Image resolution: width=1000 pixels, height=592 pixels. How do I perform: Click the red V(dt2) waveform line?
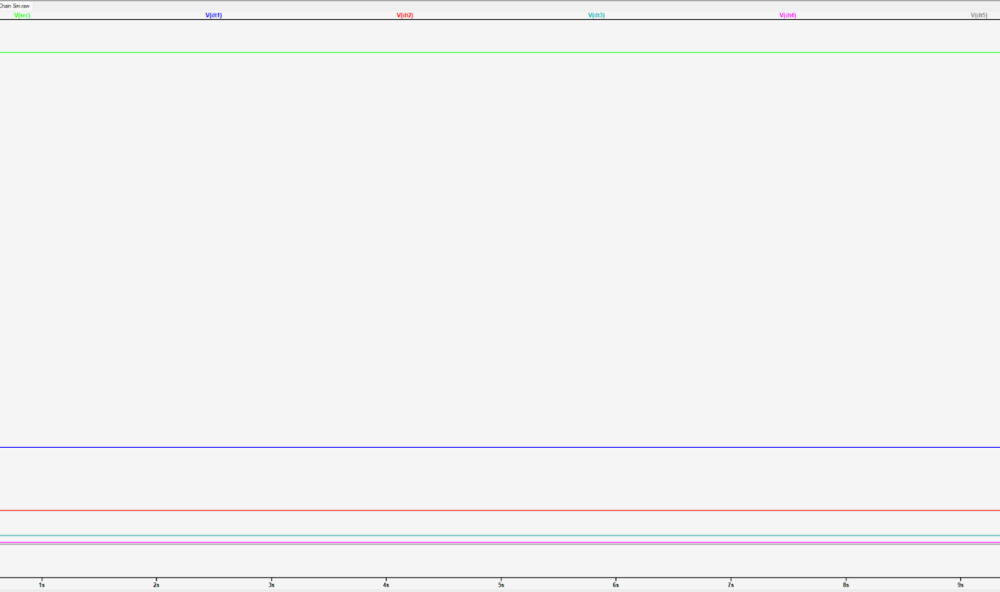500,510
